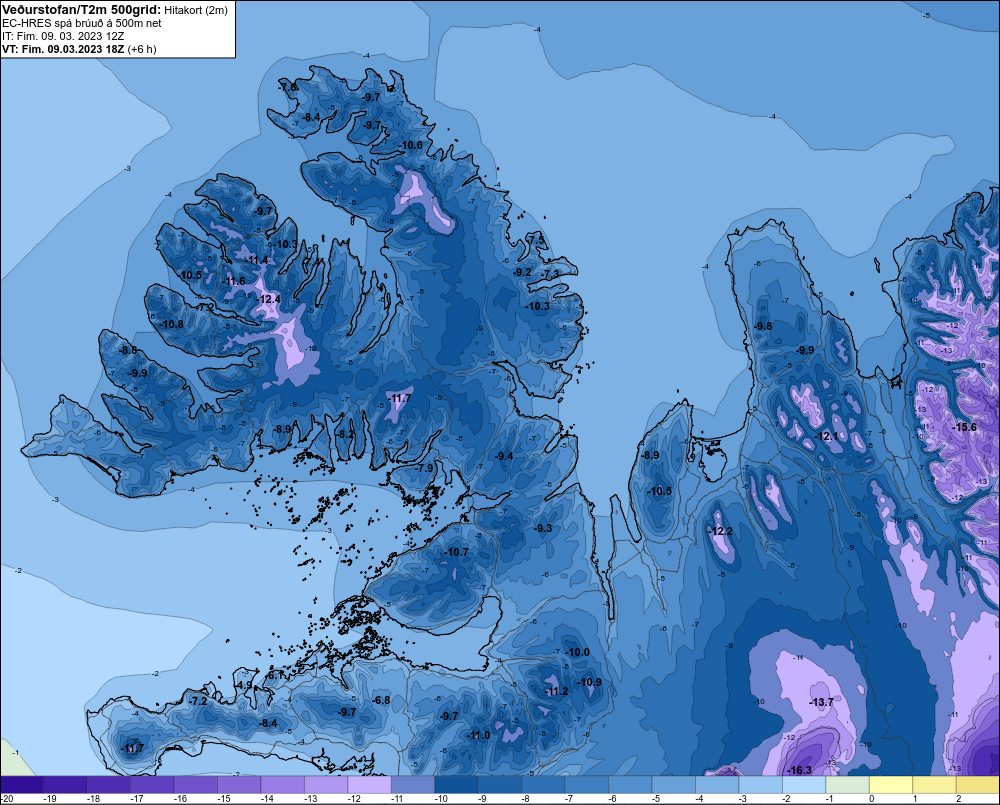Click the -8.2 temperature label
The width and height of the screenshot is (1000, 805).
(x=345, y=434)
